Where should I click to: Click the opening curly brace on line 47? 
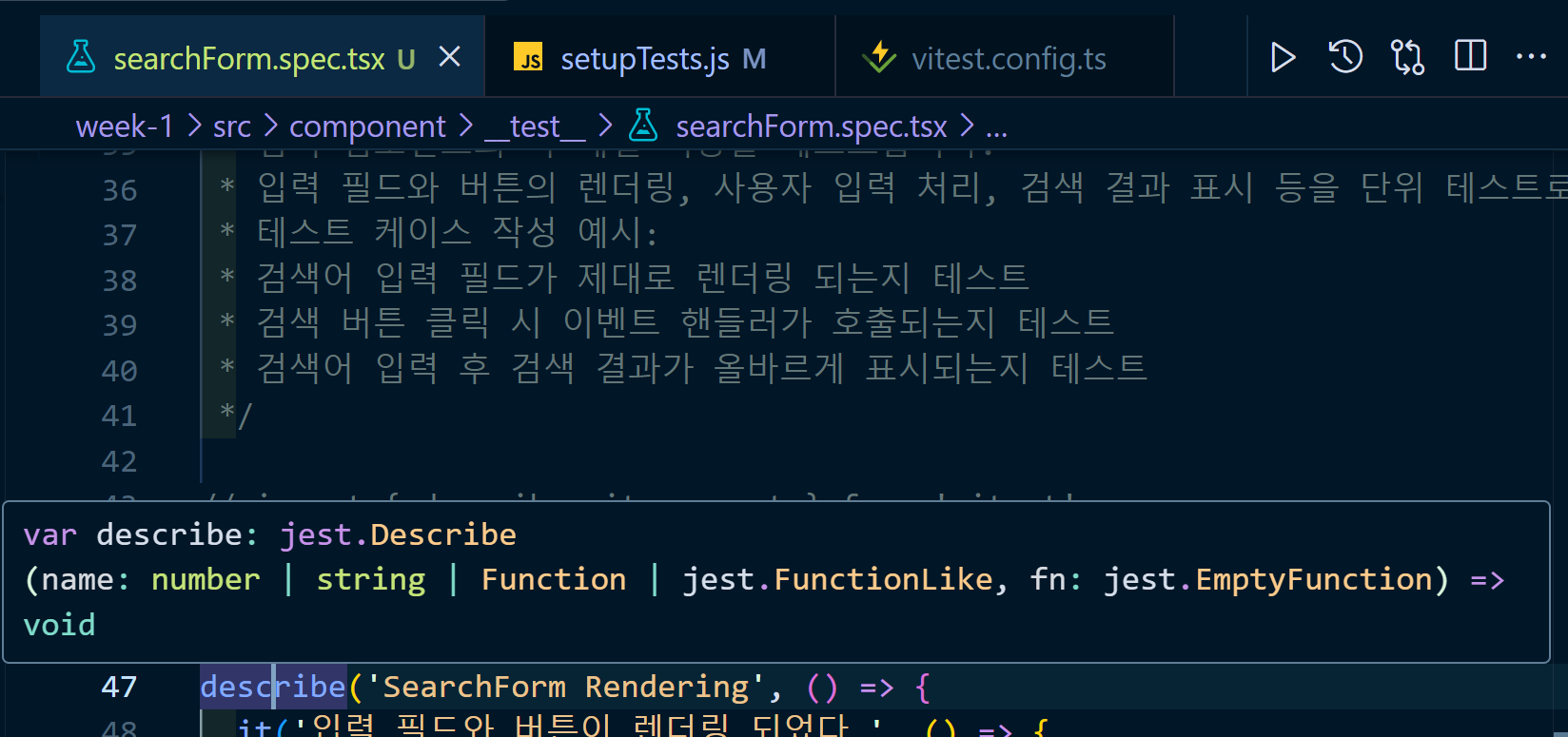point(922,687)
